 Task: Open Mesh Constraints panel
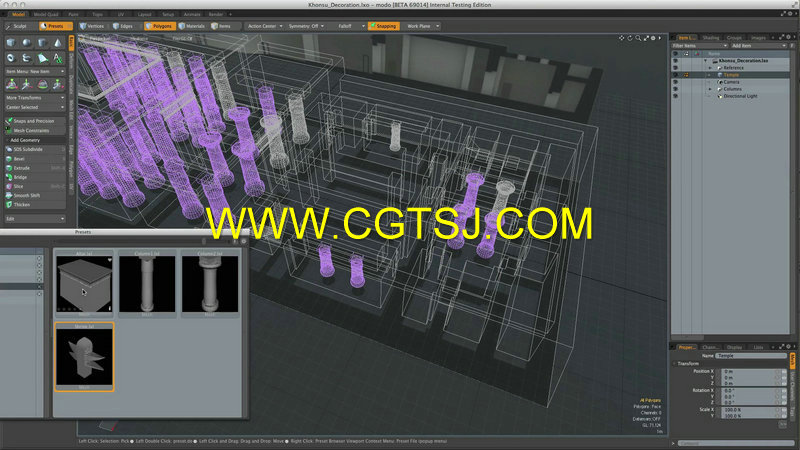coord(35,131)
